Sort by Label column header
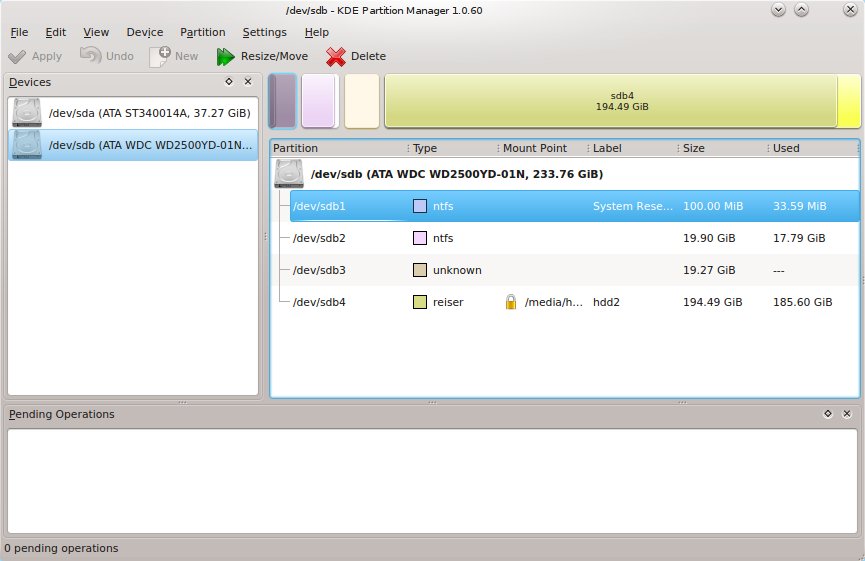This screenshot has width=865, height=561. pyautogui.click(x=633, y=148)
